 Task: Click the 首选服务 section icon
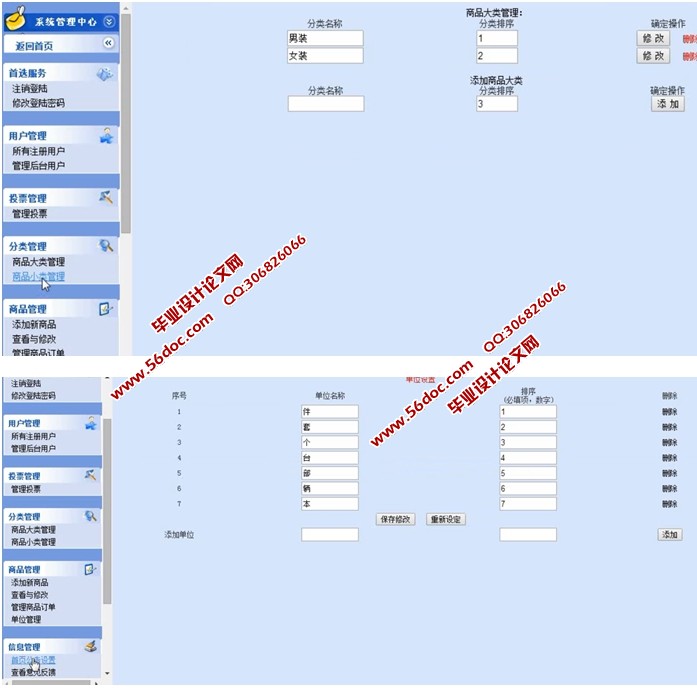tap(105, 74)
